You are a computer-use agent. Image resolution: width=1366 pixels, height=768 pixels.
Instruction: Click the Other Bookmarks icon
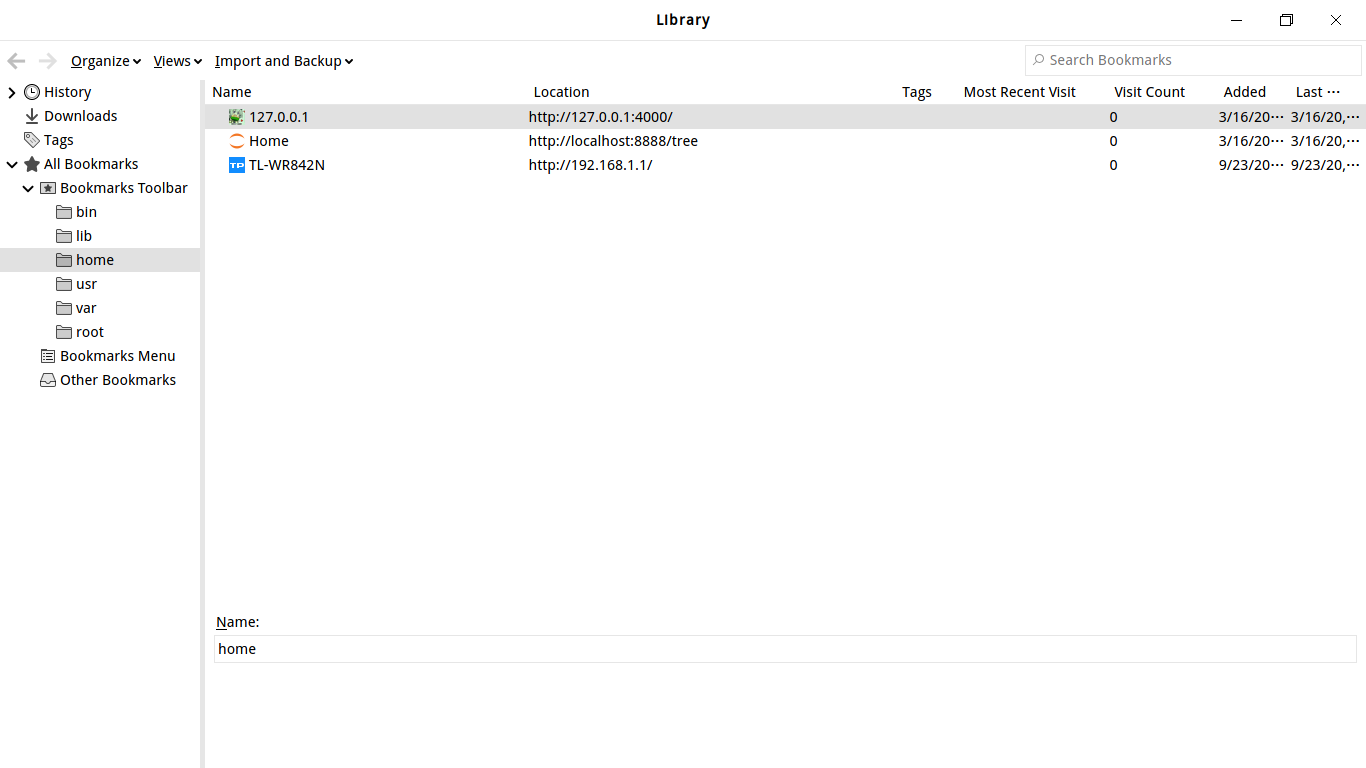point(47,379)
